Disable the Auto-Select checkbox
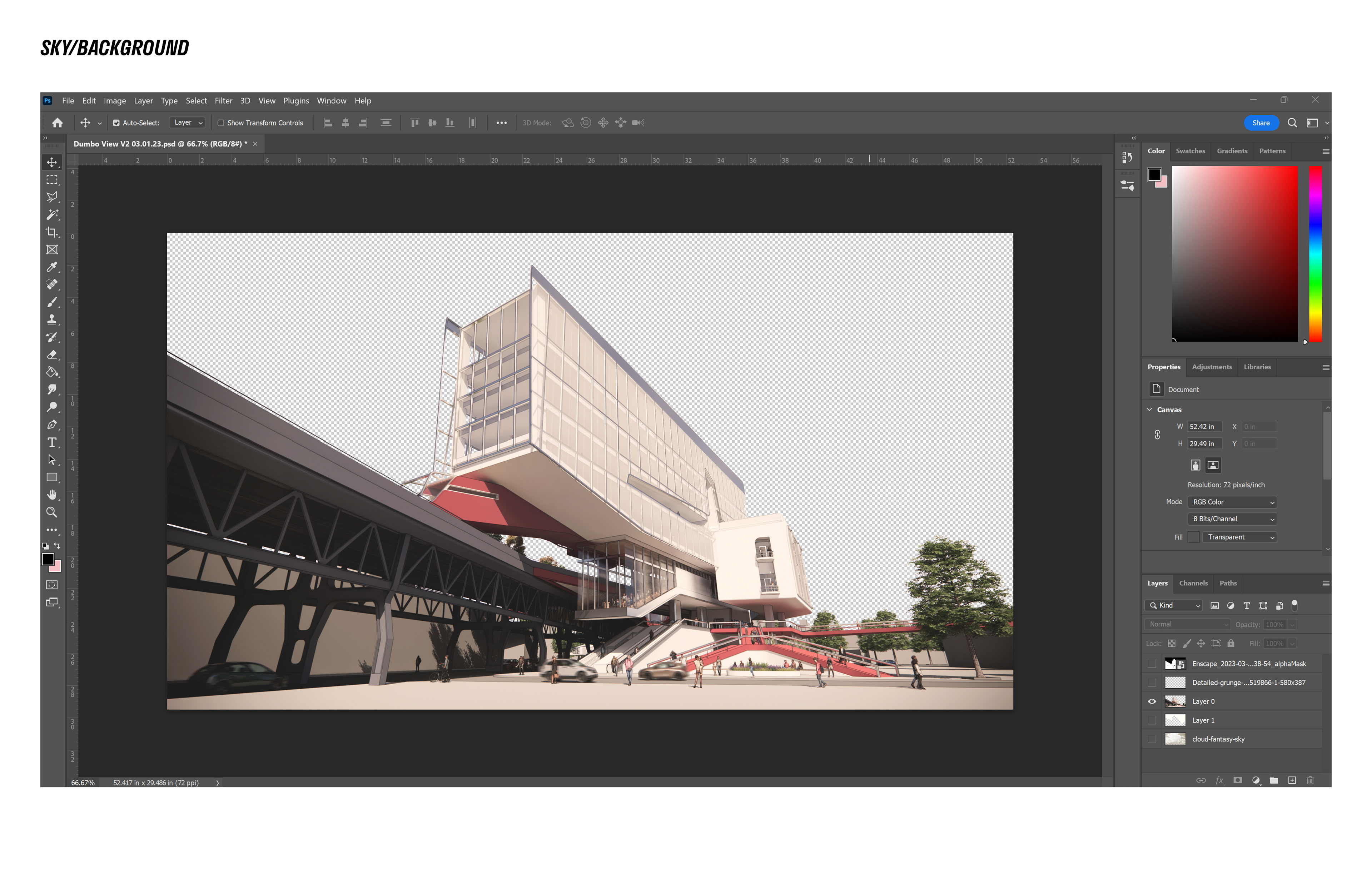Image resolution: width=1372 pixels, height=888 pixels. click(116, 123)
